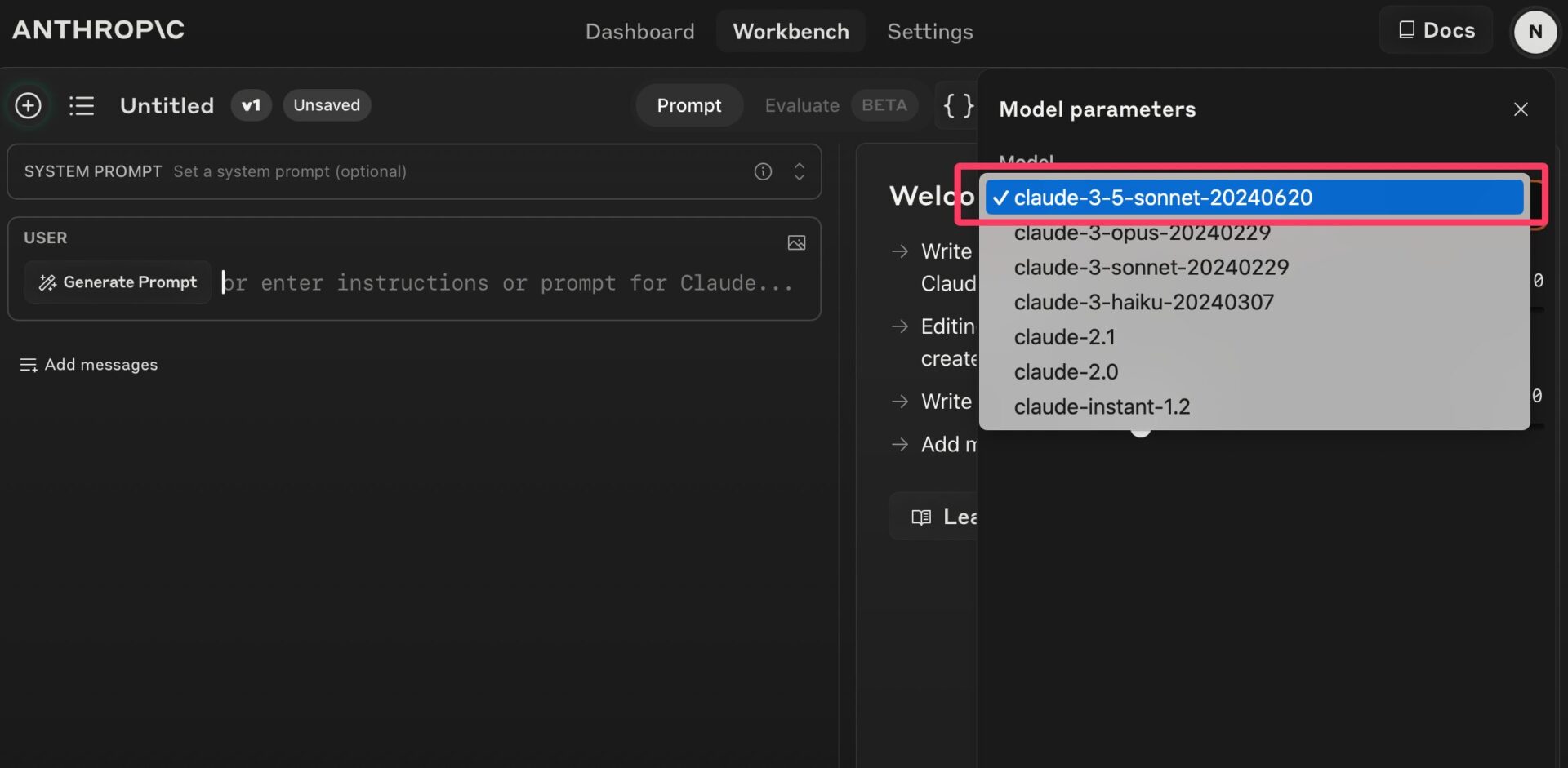Switch to the Dashboard tab
This screenshot has width=1568, height=768.
pos(639,32)
